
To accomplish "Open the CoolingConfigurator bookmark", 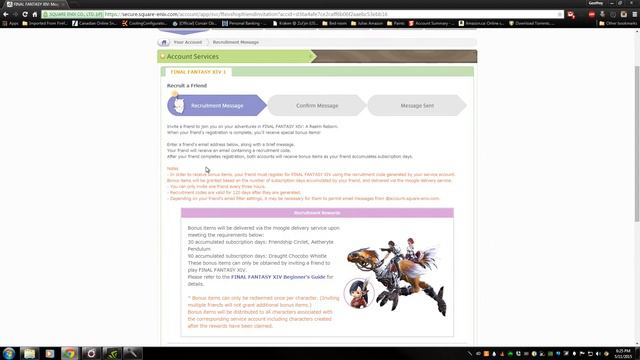I will [x=145, y=23].
